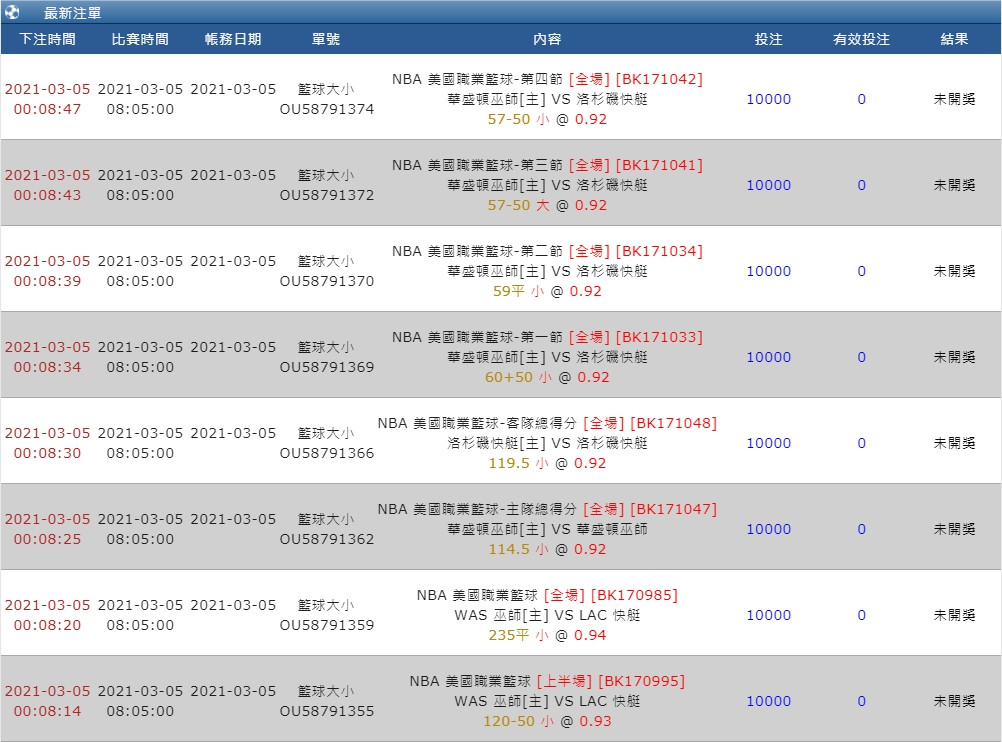Click 華盛頓巫師[主] VS 華盛頓巫師 matchup
This screenshot has width=1002, height=742.
(x=547, y=529)
